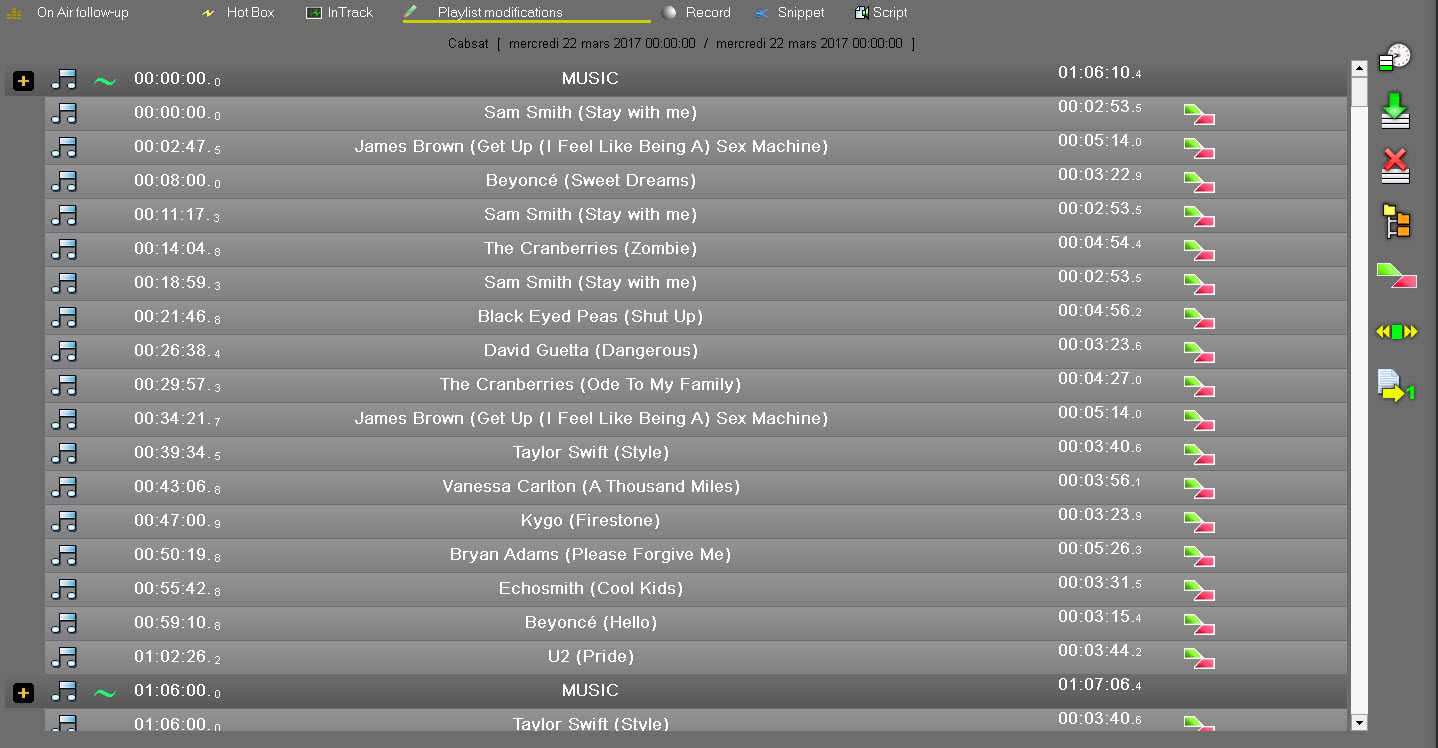Open the Hot Box tab
1438x748 pixels.
249,13
